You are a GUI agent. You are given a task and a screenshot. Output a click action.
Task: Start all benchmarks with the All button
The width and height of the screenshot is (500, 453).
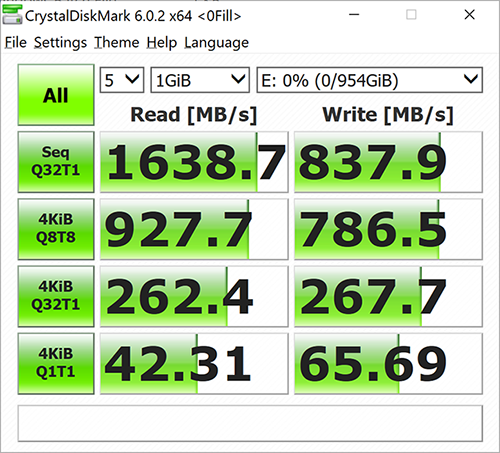(x=56, y=95)
